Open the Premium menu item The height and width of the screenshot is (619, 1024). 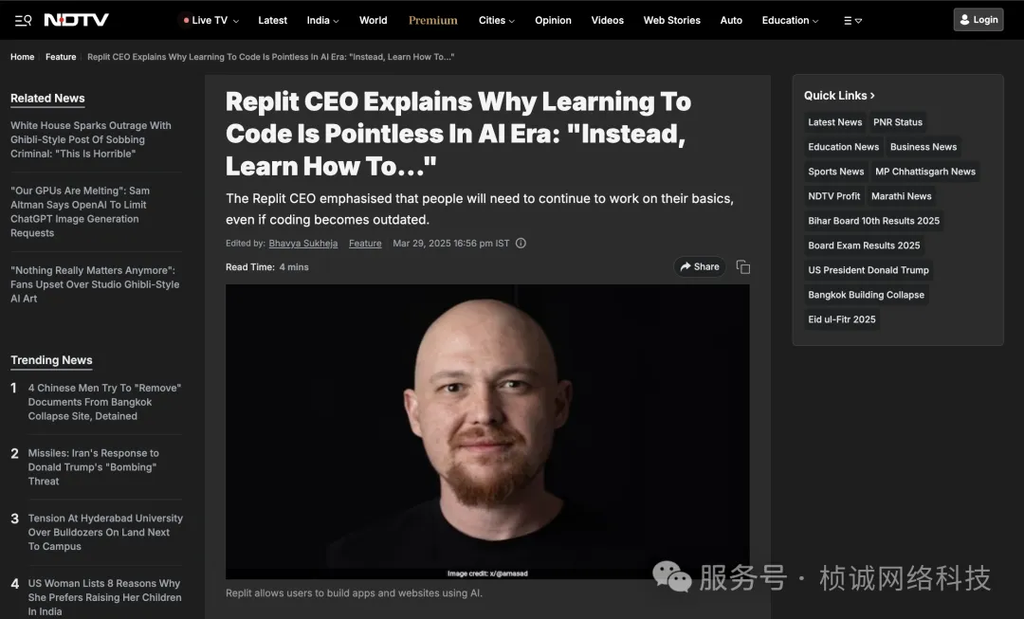pyautogui.click(x=433, y=20)
